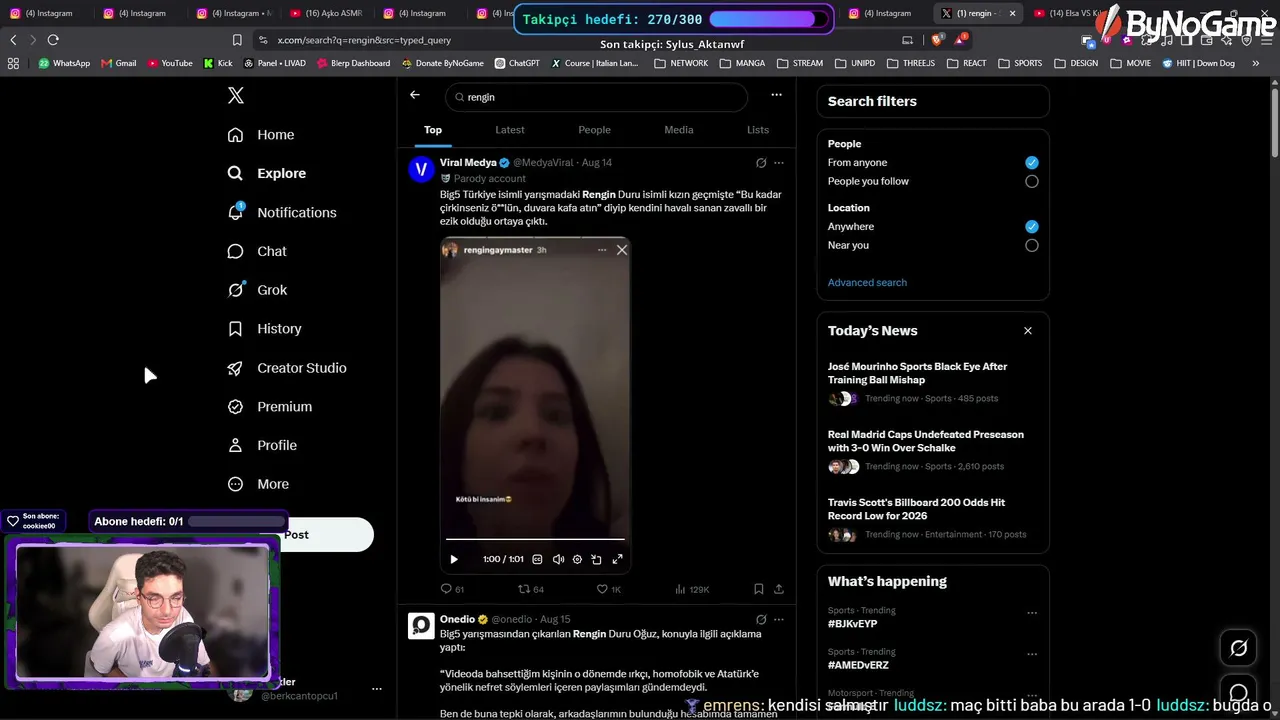Click the Grok icon on Viral Medya post
This screenshot has width=1280, height=720.
(761, 163)
